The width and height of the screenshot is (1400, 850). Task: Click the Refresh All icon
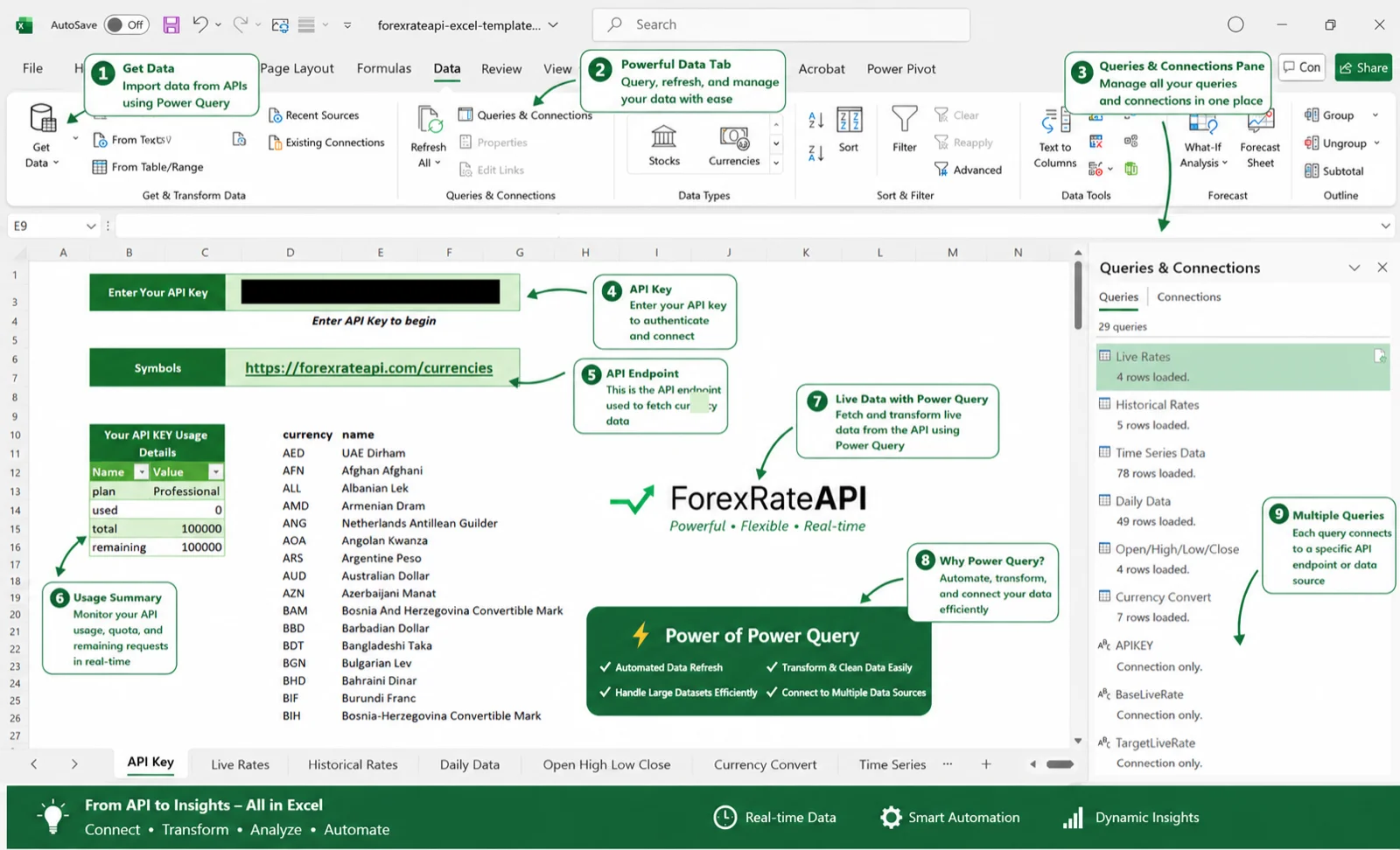point(429,120)
